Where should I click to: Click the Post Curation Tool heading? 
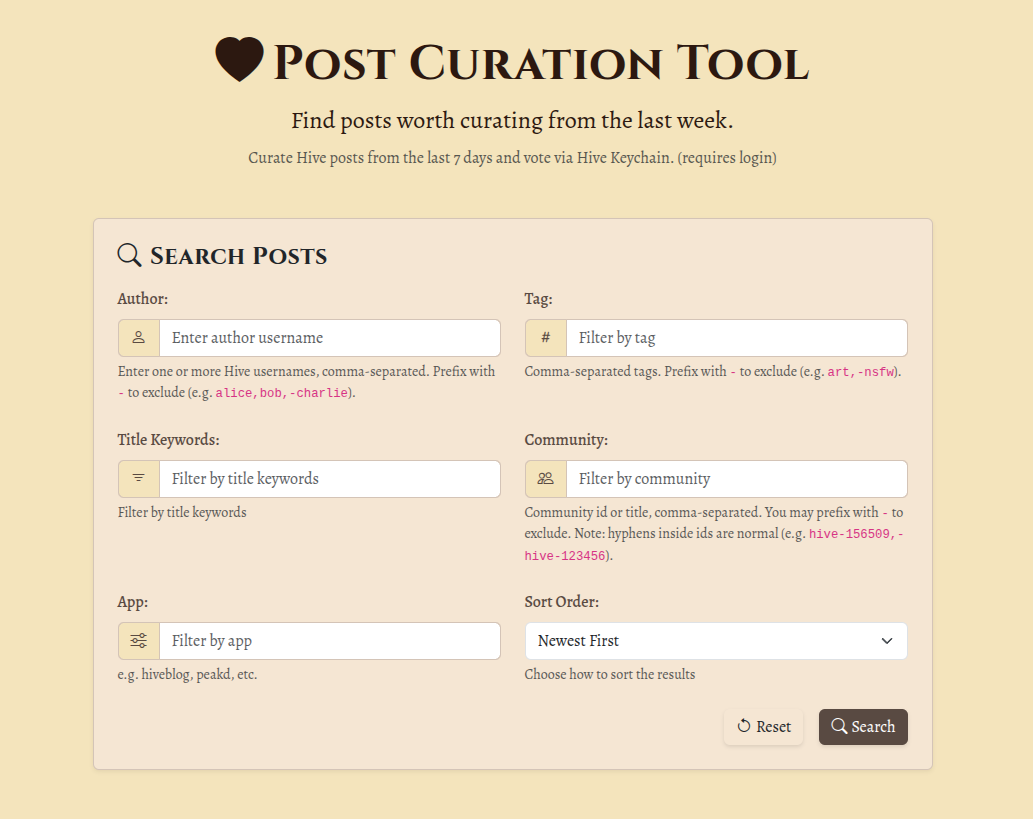[x=541, y=63]
